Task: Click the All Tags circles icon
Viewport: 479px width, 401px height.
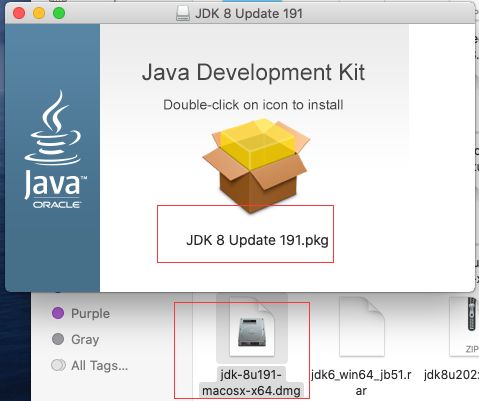Action: point(59,365)
